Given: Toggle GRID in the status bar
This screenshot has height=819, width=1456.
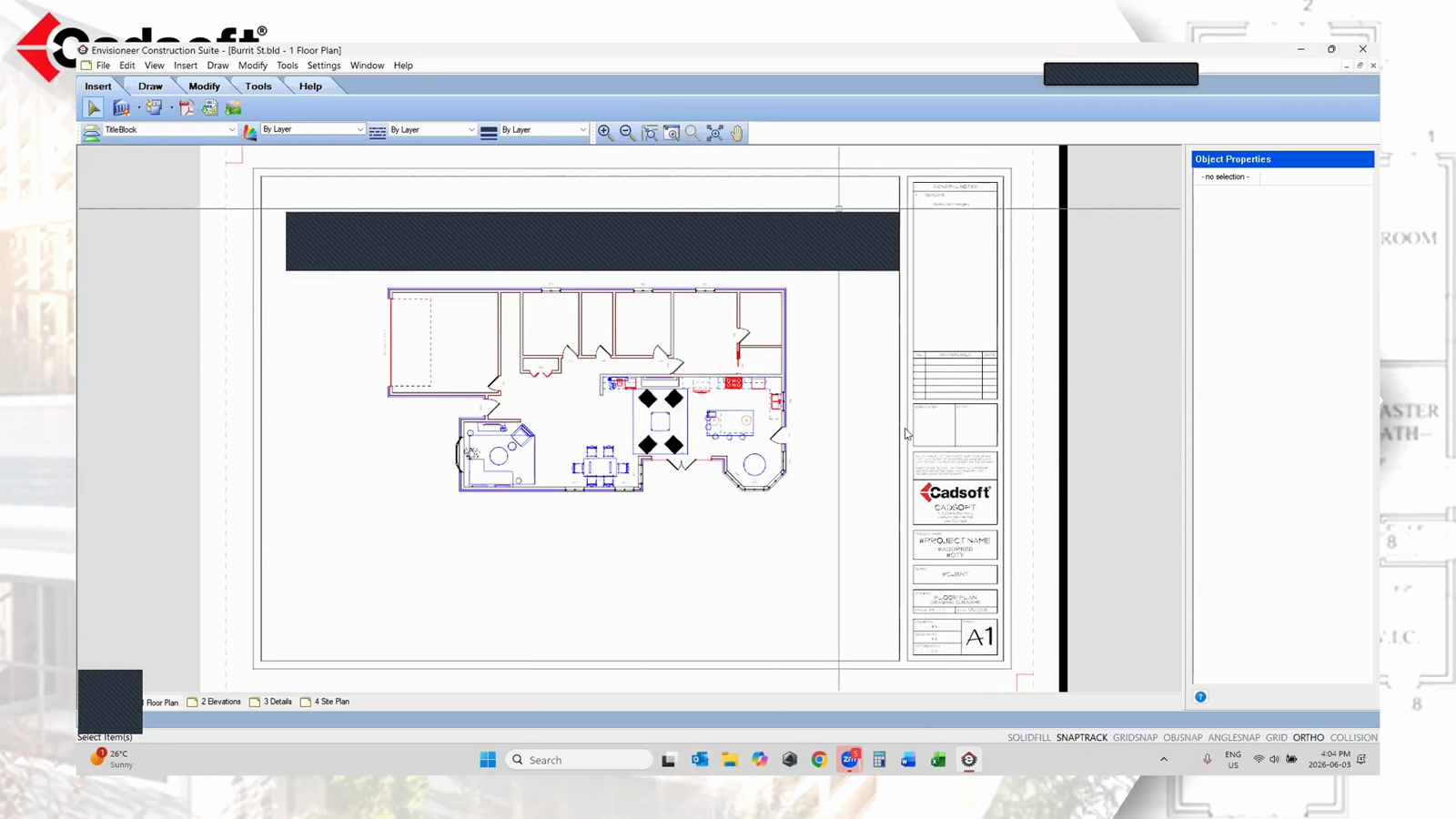Looking at the screenshot, I should click(1277, 738).
